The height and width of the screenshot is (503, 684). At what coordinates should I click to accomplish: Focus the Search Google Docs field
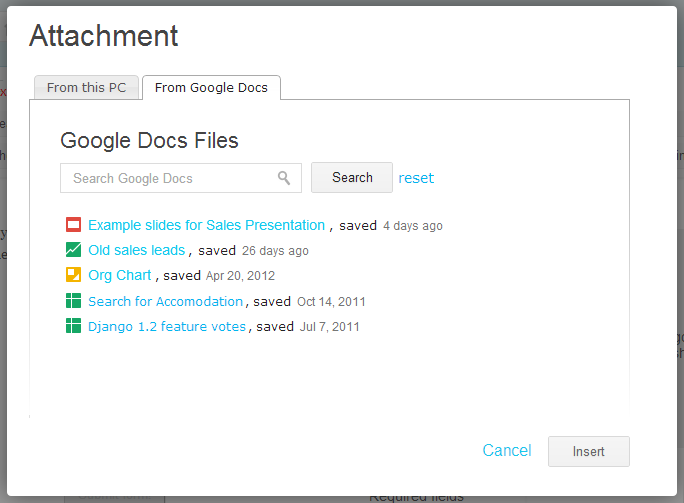point(181,178)
